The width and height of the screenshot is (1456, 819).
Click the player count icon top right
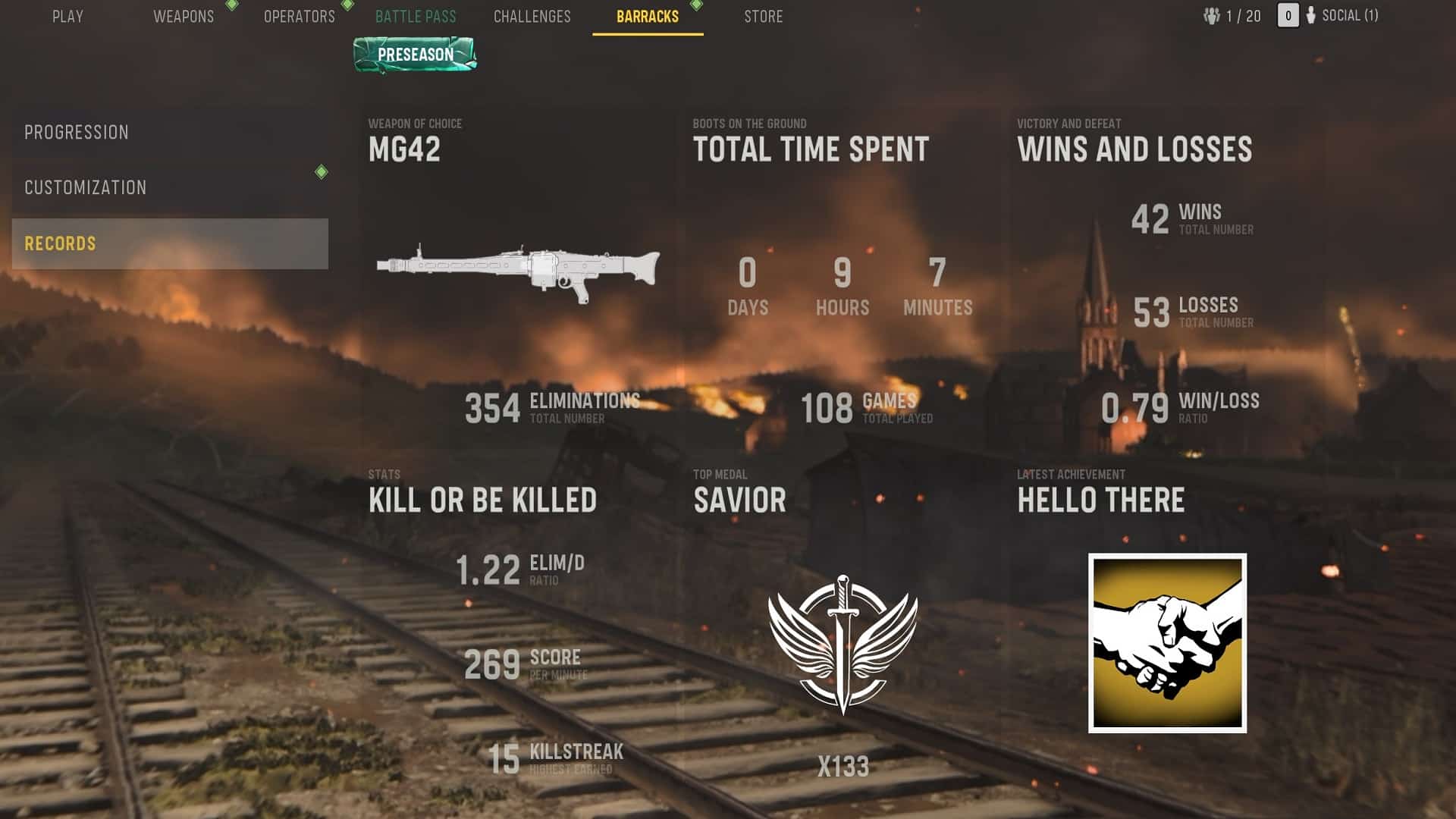point(1207,15)
